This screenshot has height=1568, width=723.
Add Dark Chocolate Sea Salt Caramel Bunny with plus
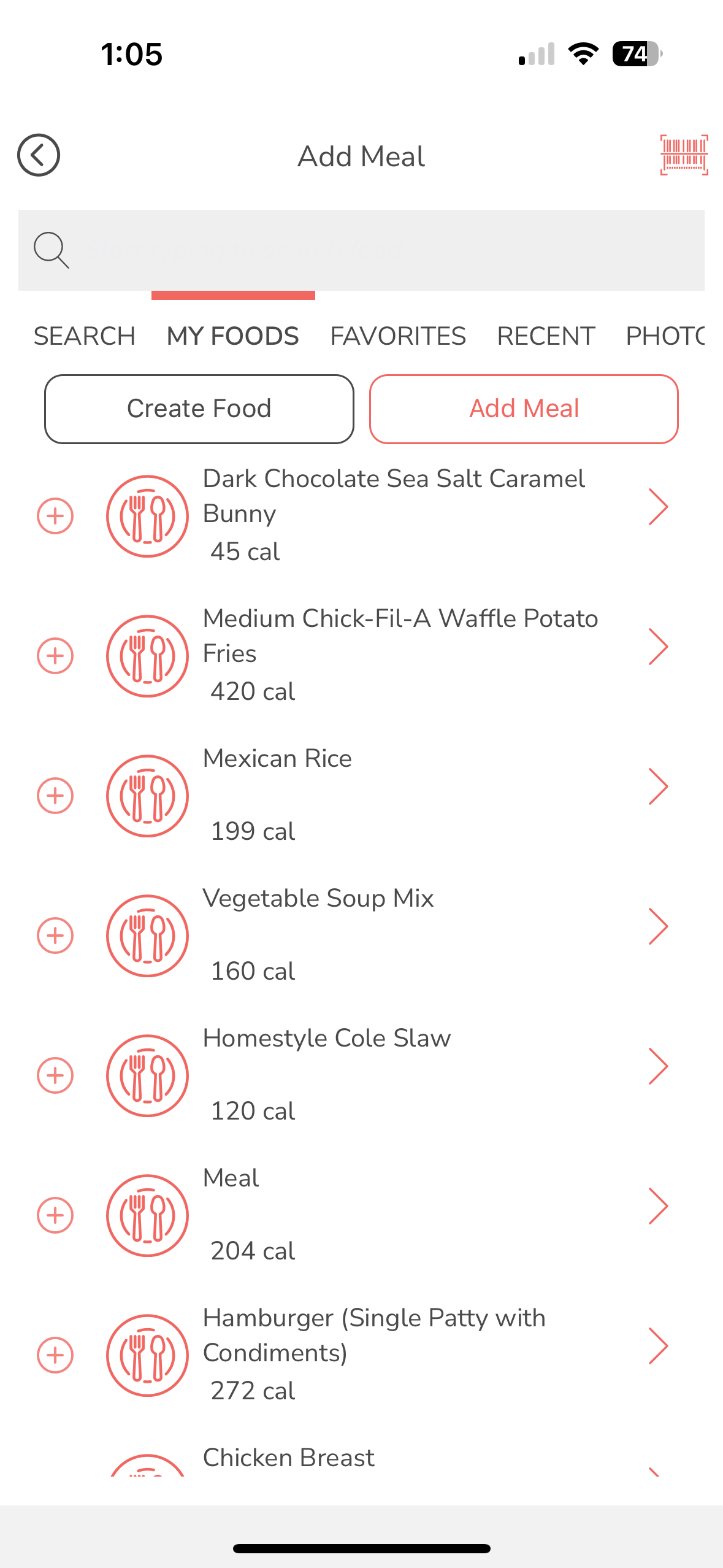pyautogui.click(x=55, y=516)
